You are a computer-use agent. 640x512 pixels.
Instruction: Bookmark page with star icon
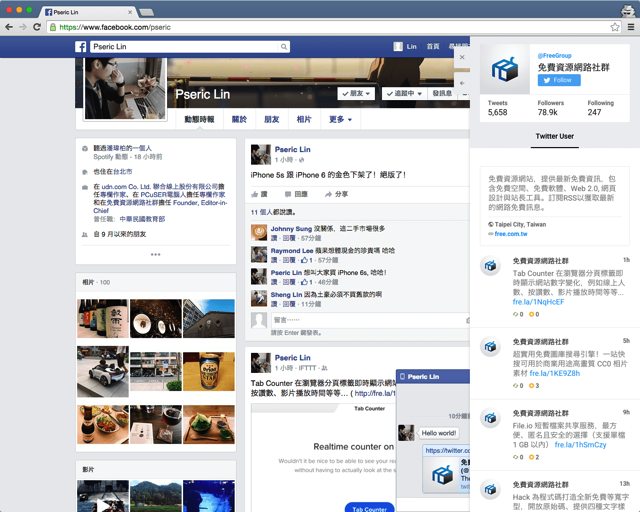(x=615, y=27)
